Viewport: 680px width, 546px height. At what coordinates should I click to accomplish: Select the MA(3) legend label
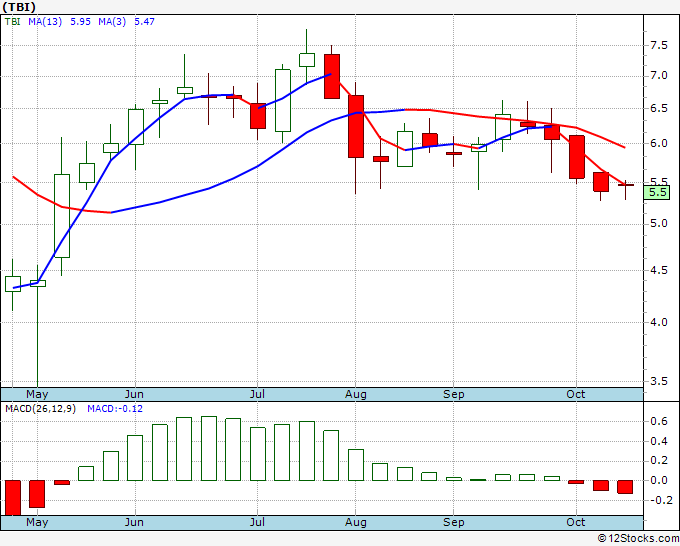[112, 22]
